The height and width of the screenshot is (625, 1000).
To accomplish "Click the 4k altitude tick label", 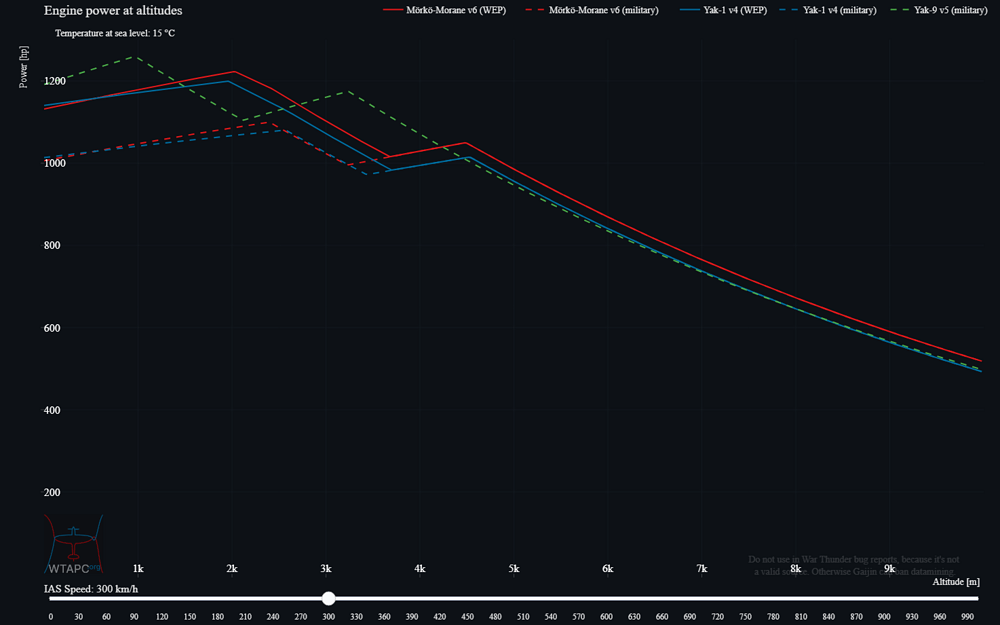I will pyautogui.click(x=420, y=568).
